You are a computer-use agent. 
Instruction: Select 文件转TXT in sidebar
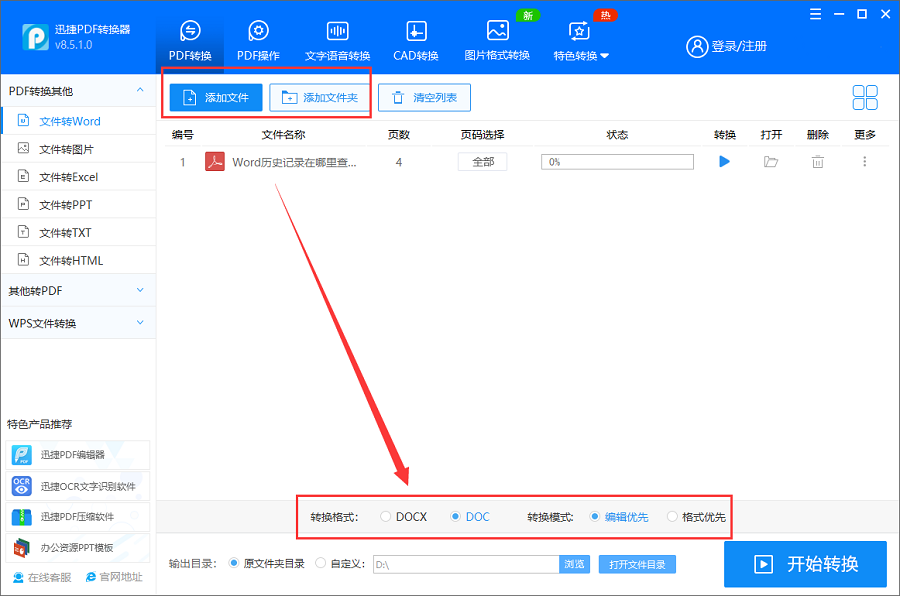[x=79, y=233]
